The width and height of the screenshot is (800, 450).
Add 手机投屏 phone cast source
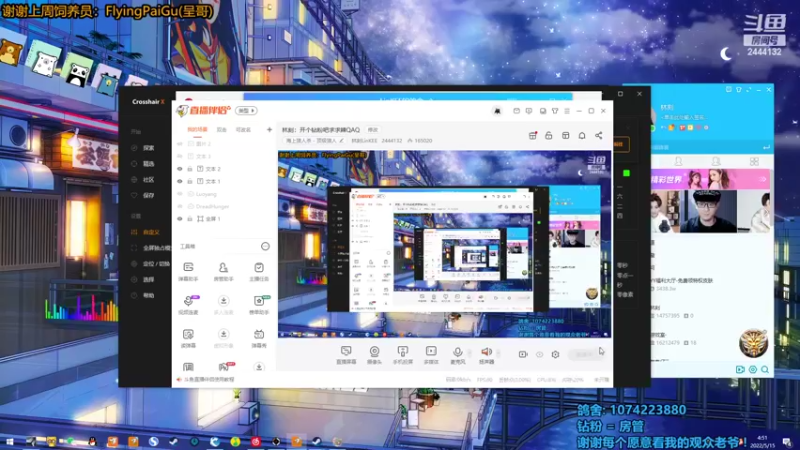(x=403, y=352)
